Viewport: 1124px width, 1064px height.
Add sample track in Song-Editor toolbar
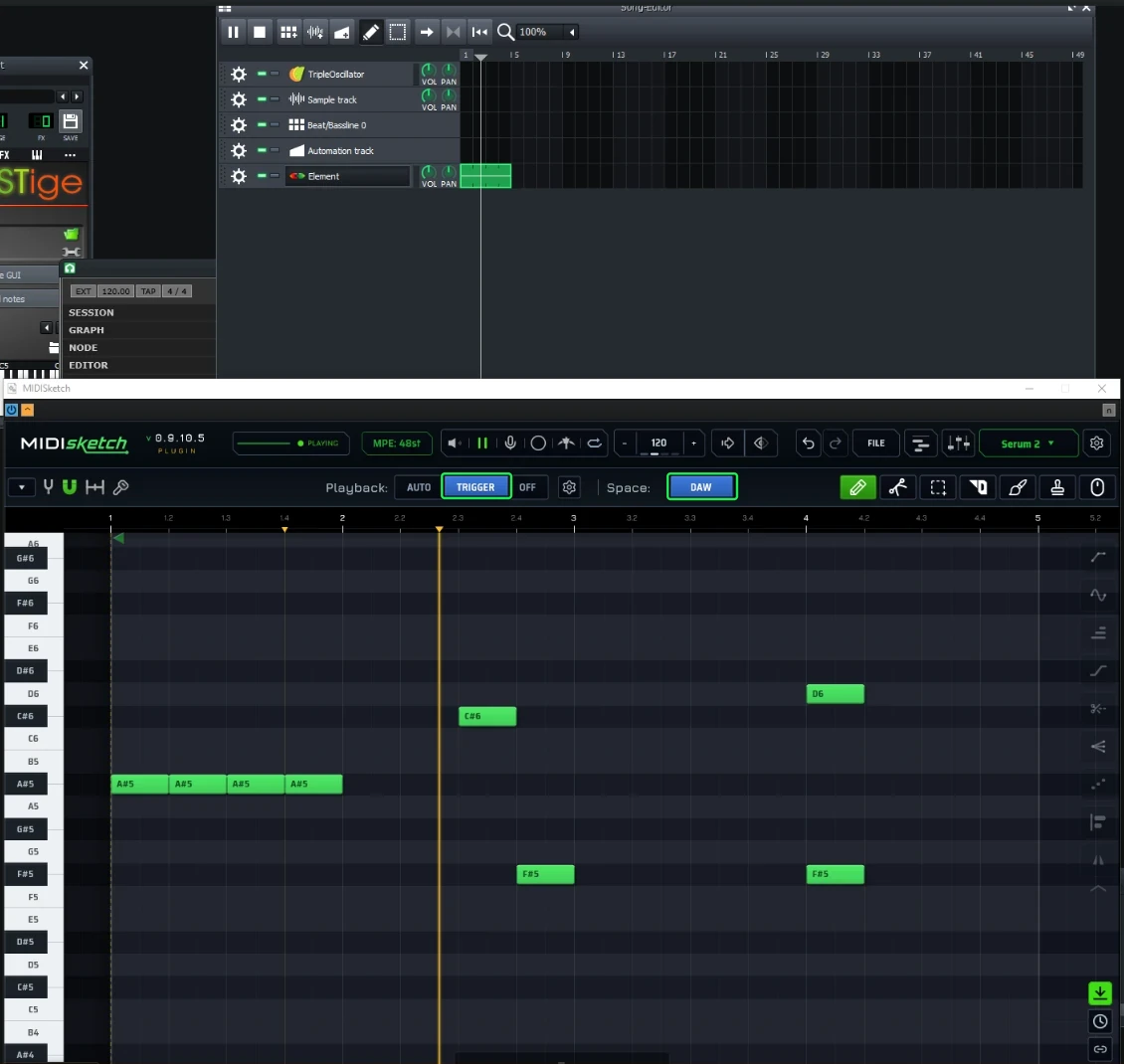point(314,32)
